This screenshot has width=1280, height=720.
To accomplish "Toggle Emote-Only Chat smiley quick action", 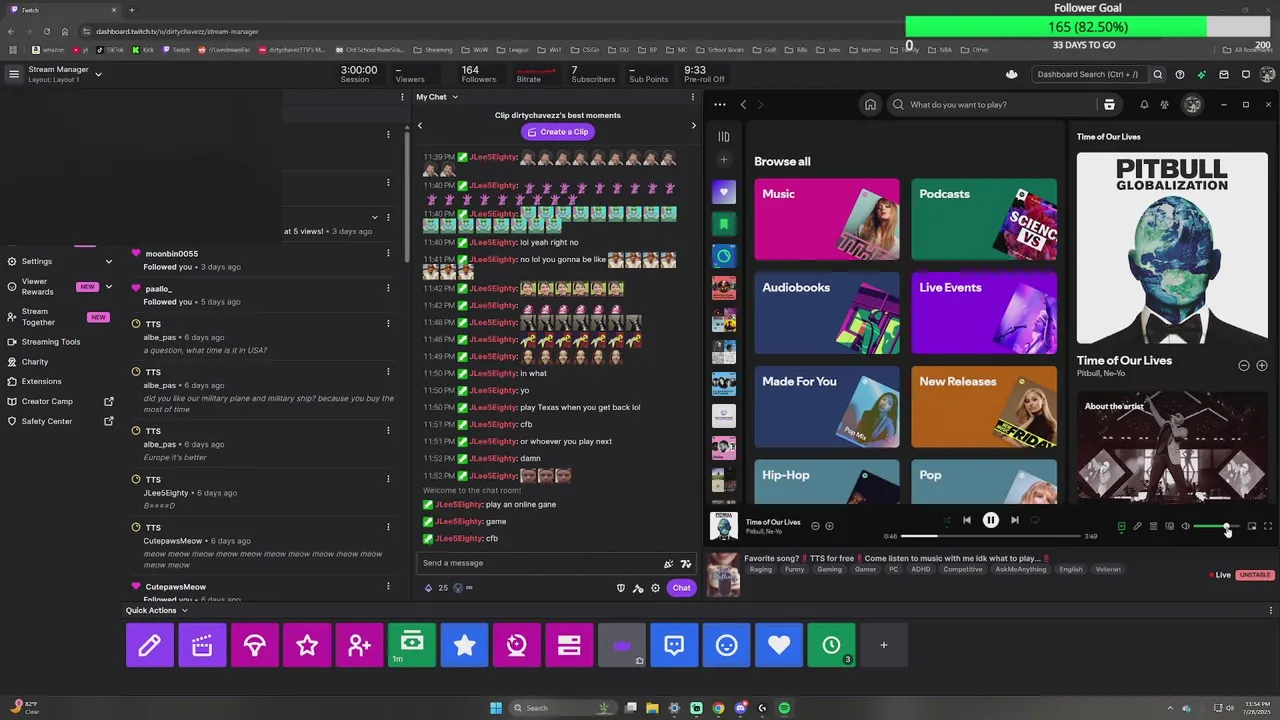I will [x=726, y=645].
